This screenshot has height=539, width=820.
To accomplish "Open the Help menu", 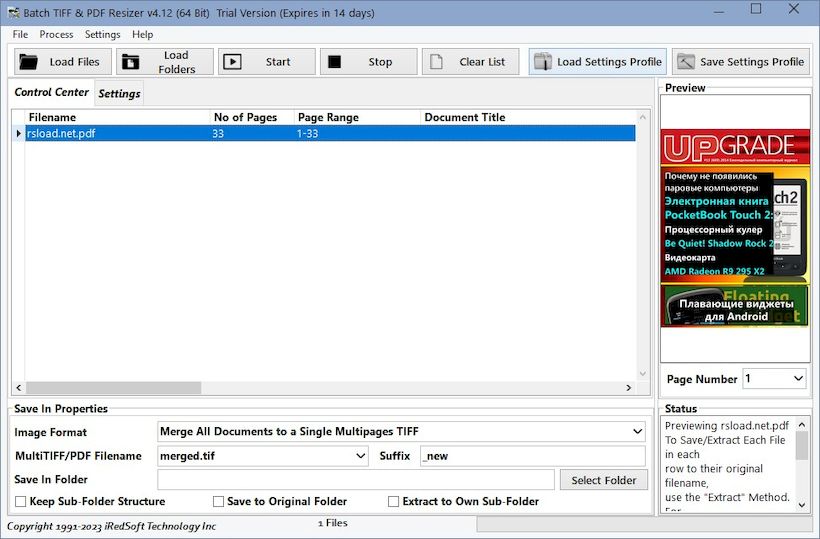I will [x=142, y=35].
